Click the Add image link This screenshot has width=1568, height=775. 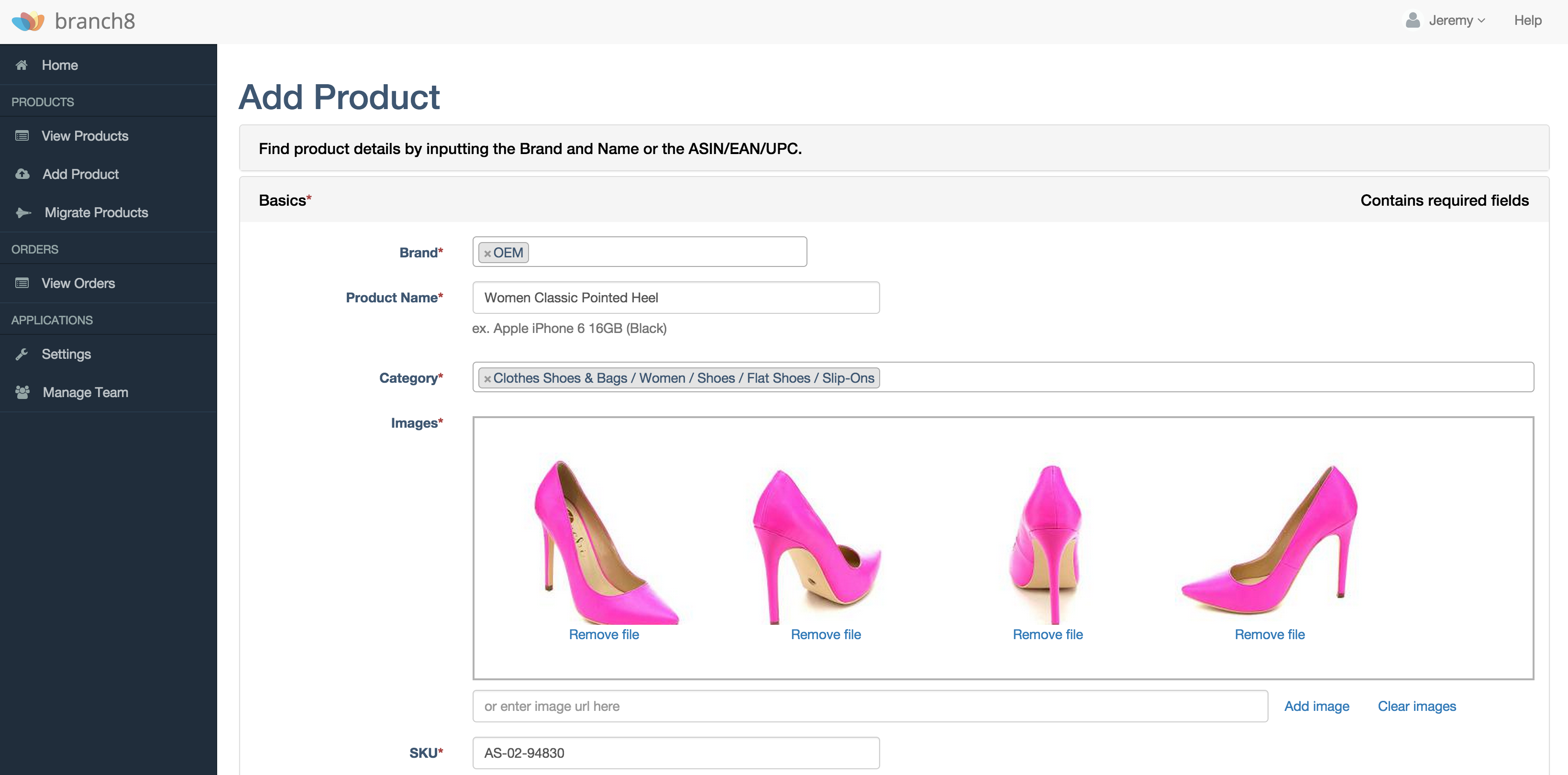point(1316,706)
